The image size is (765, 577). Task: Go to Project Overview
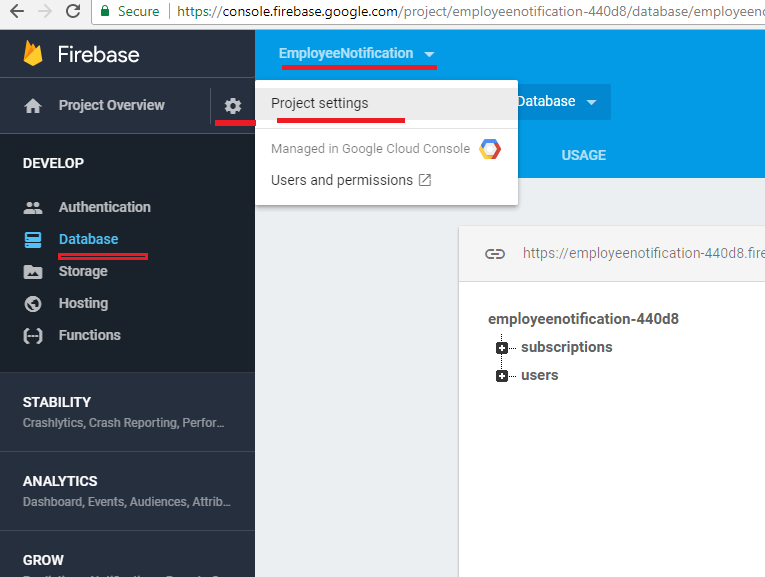[112, 105]
